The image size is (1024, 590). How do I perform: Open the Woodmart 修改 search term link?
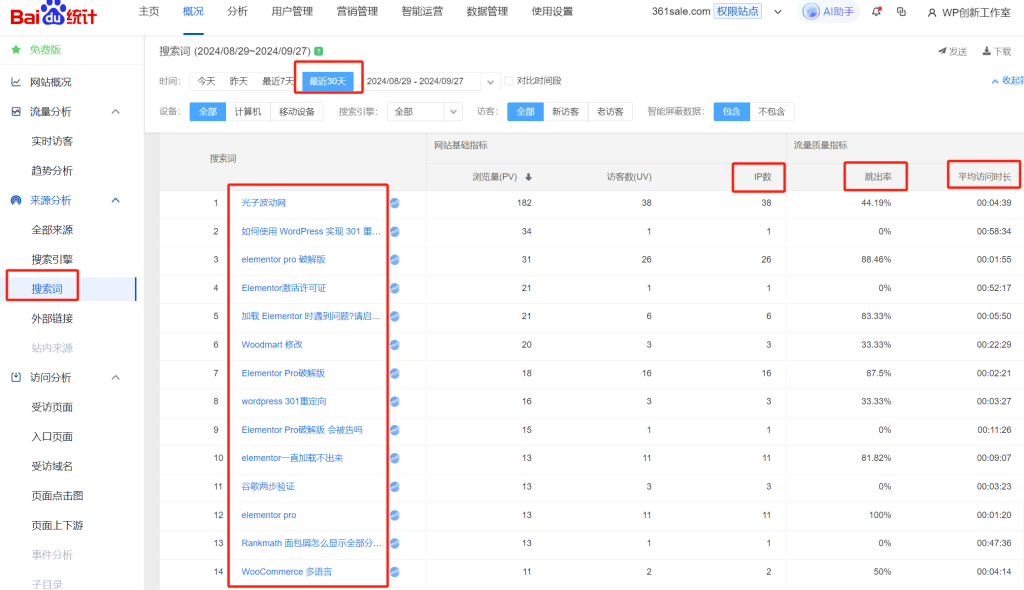point(272,344)
